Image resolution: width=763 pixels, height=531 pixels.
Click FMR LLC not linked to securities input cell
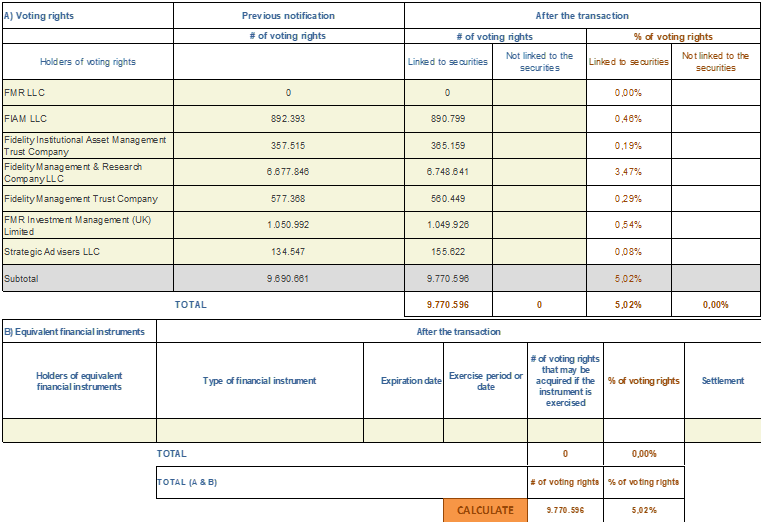[x=539, y=92]
